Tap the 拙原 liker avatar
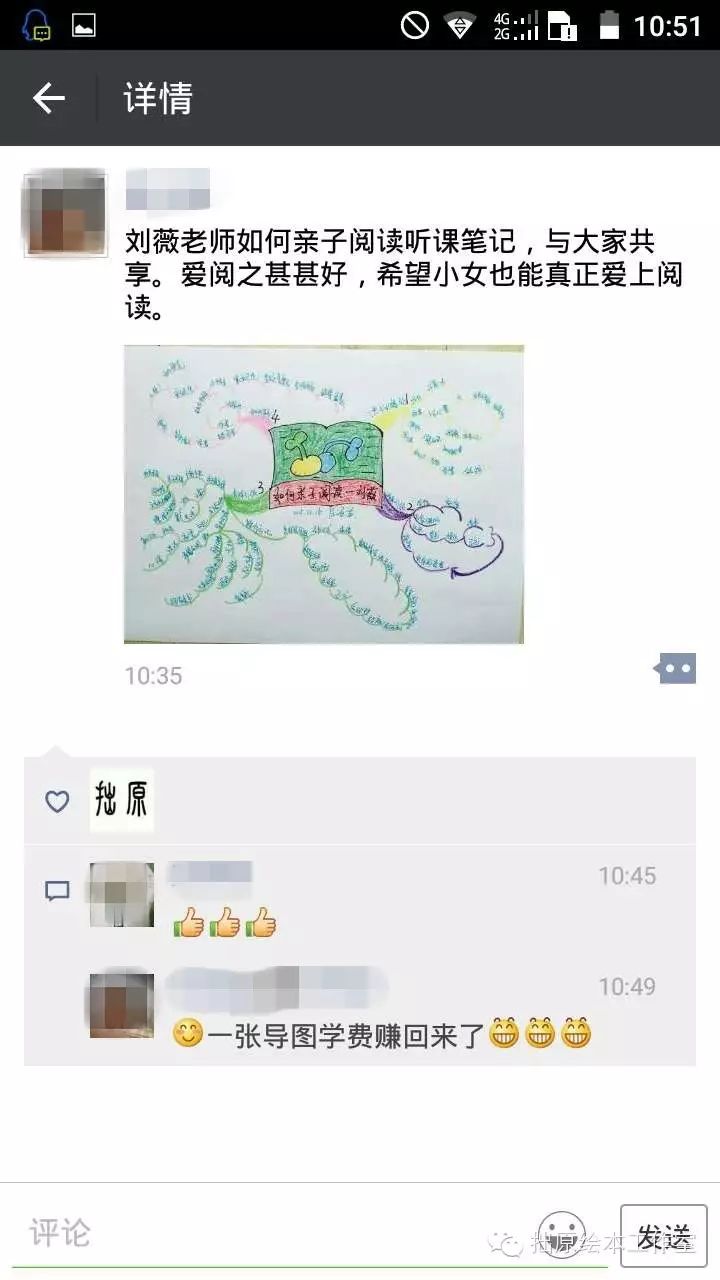Image resolution: width=720 pixels, height=1280 pixels. tap(122, 800)
